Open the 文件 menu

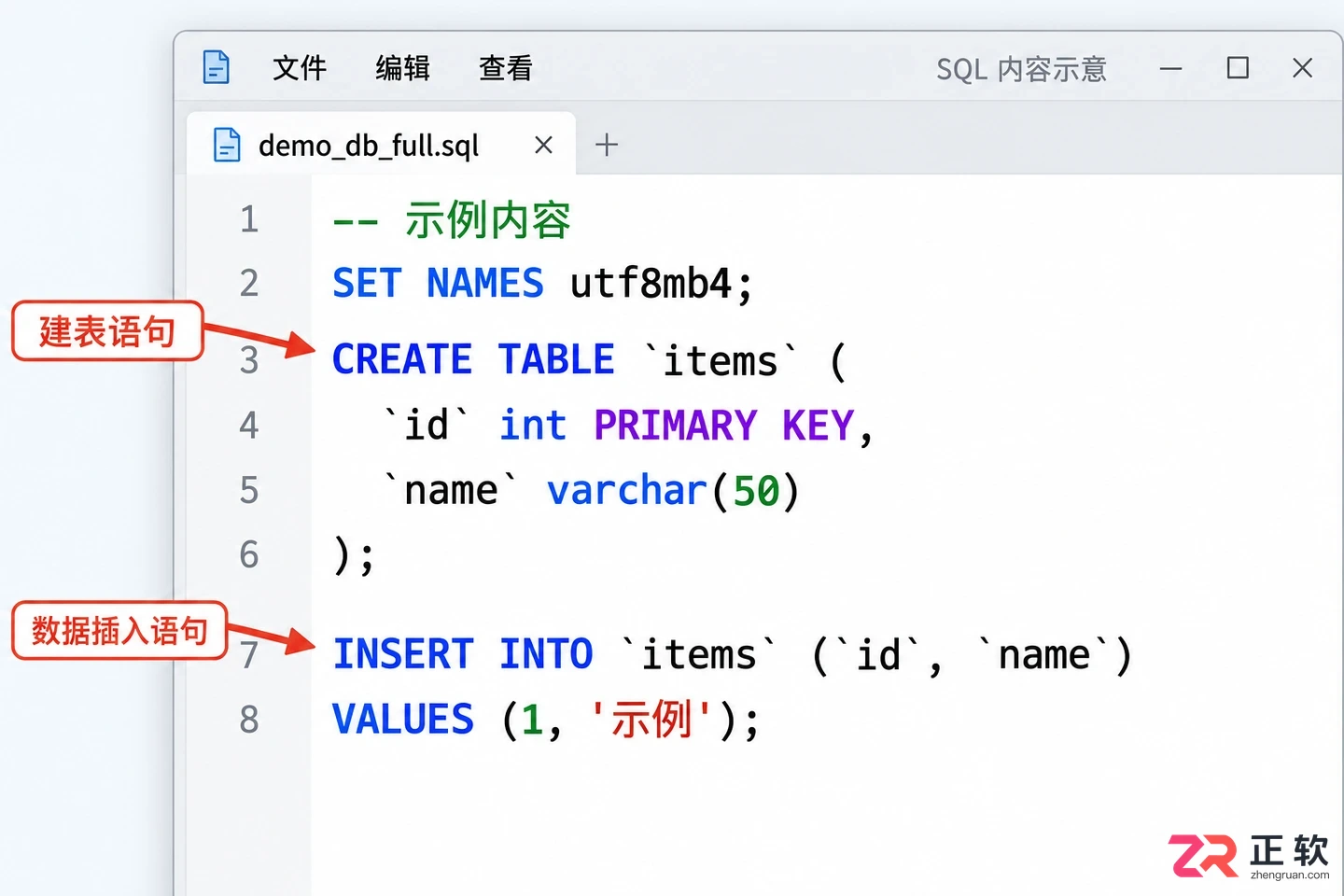300,68
